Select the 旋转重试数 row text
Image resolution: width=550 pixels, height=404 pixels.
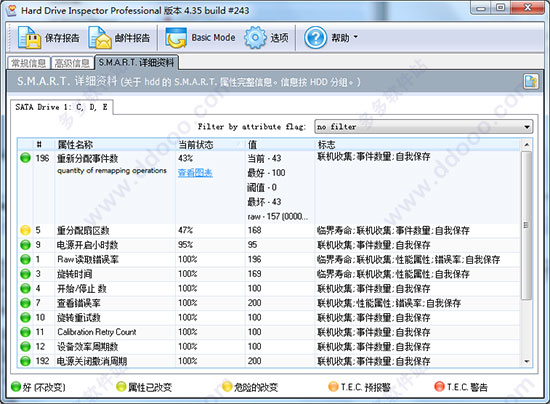coord(79,317)
